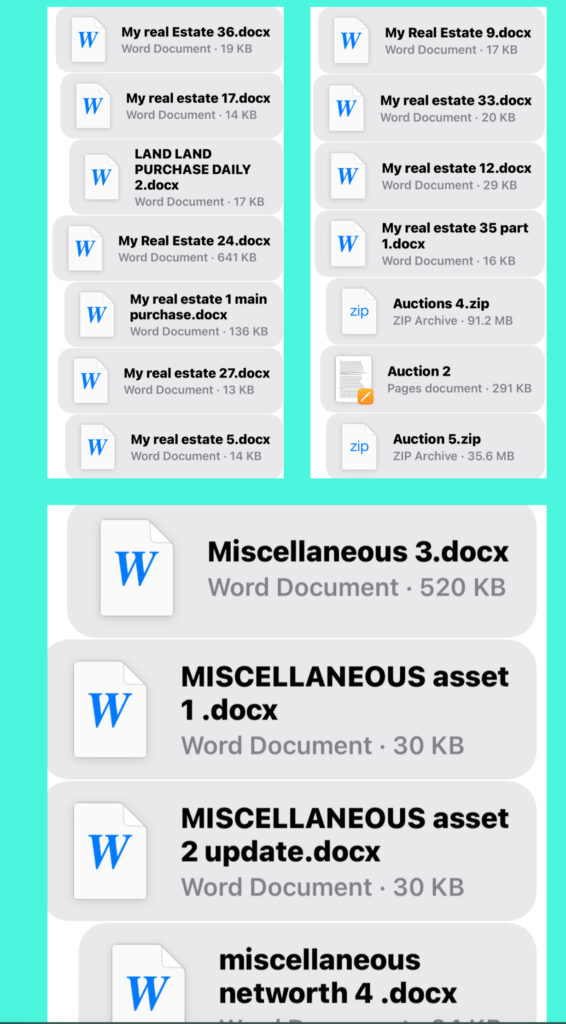Screen dimensions: 566x1024
Task: Open the Word icon for My real Estate 36.docx
Action: pyautogui.click(x=88, y=40)
